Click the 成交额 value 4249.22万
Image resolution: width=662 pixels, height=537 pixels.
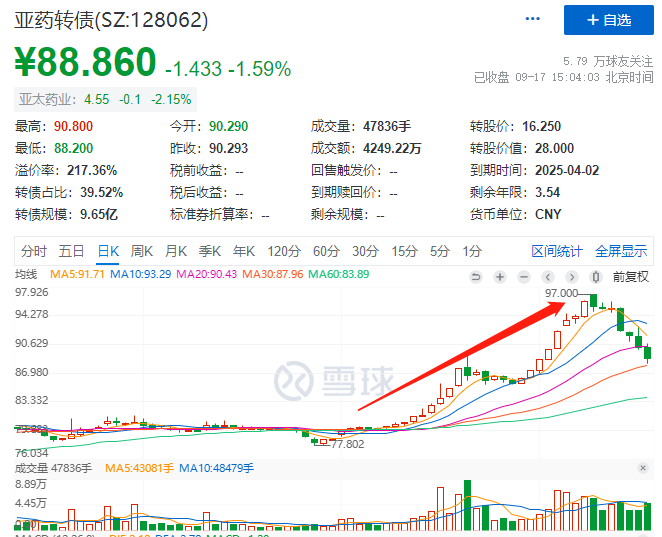[392, 149]
